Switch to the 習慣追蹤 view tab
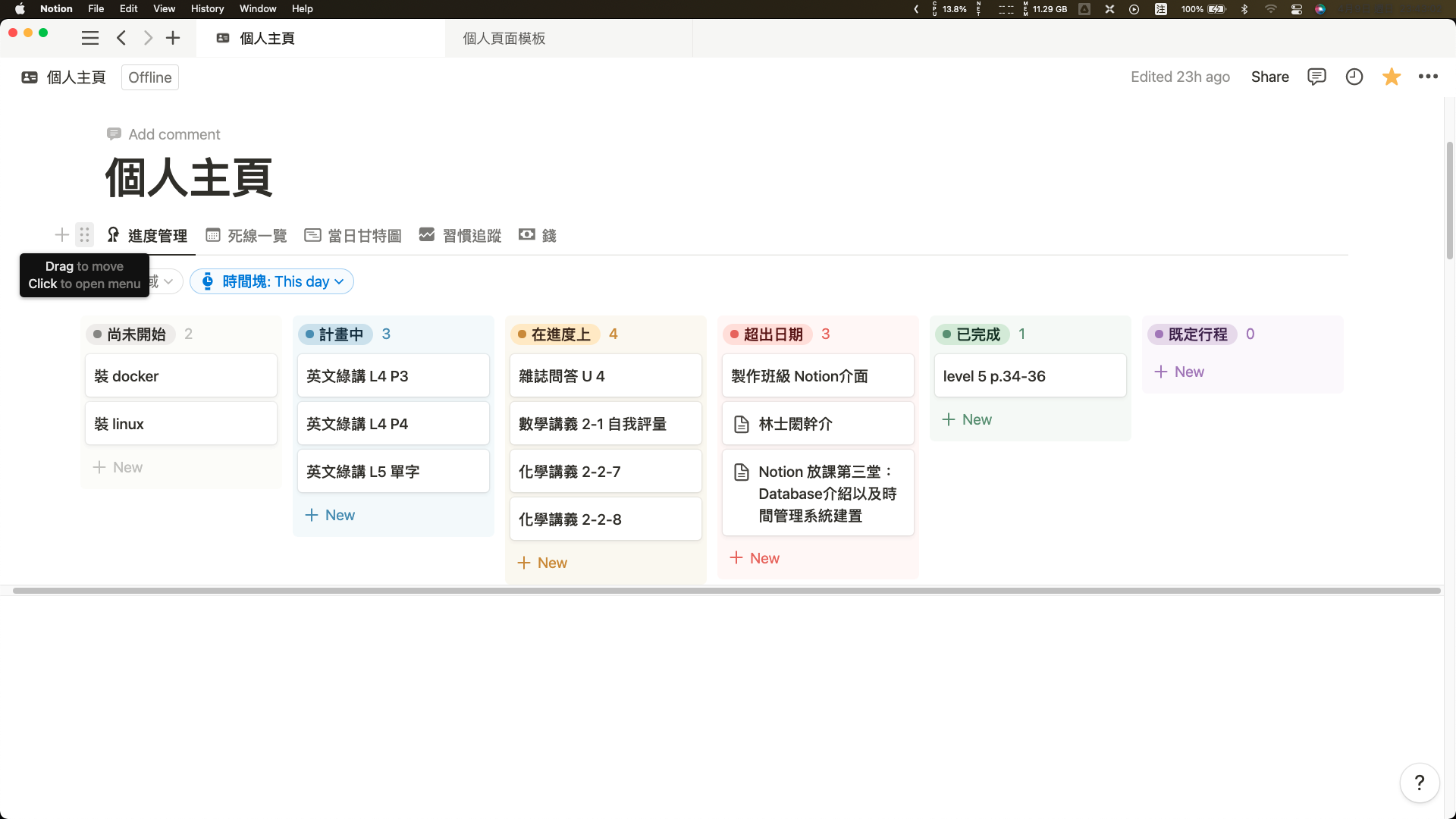This screenshot has height=819, width=1456. [x=460, y=236]
